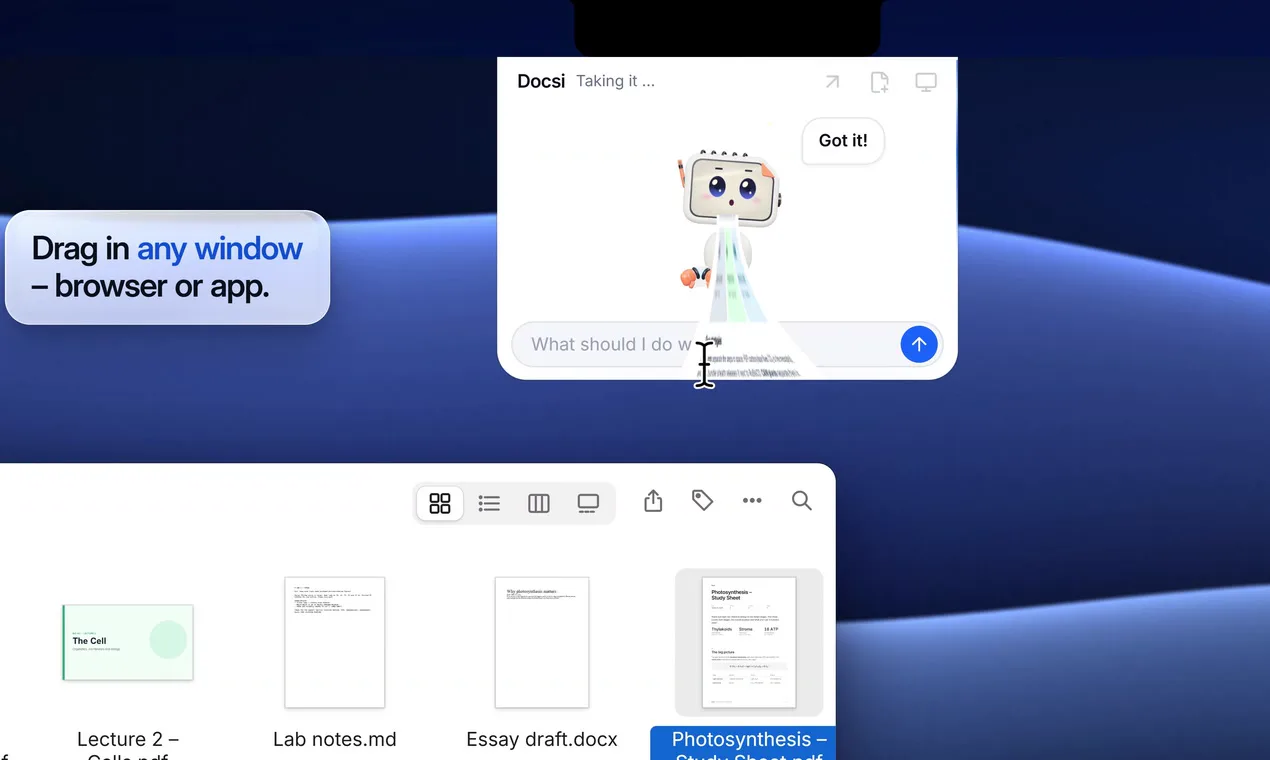Switch Finder to column view
This screenshot has height=760, width=1270.
coord(539,503)
